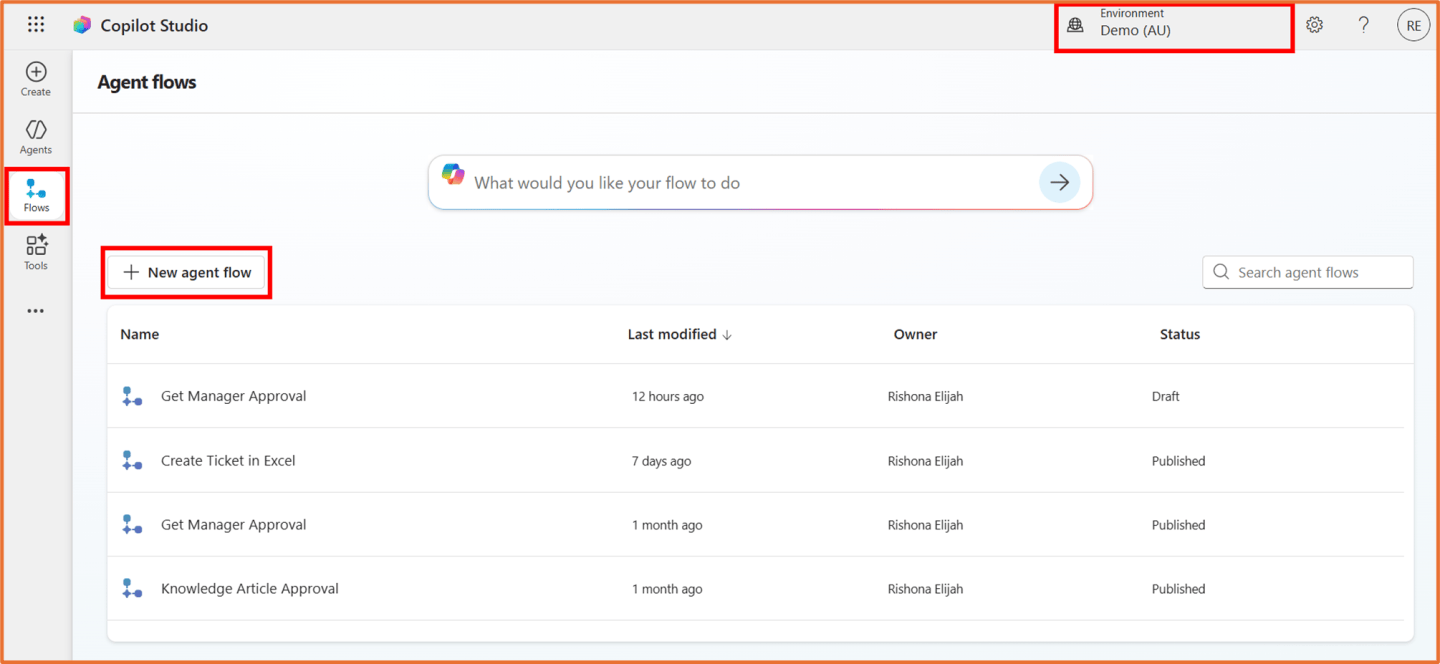Click owner Rishona Elijah in Knowledge Article row
This screenshot has width=1440, height=664.
pyautogui.click(x=925, y=589)
